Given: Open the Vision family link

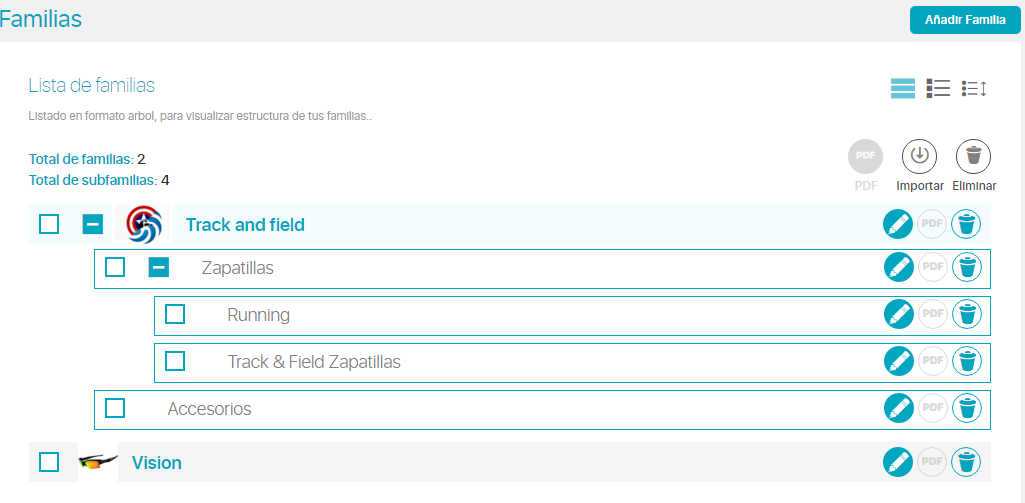Looking at the screenshot, I should pyautogui.click(x=157, y=463).
